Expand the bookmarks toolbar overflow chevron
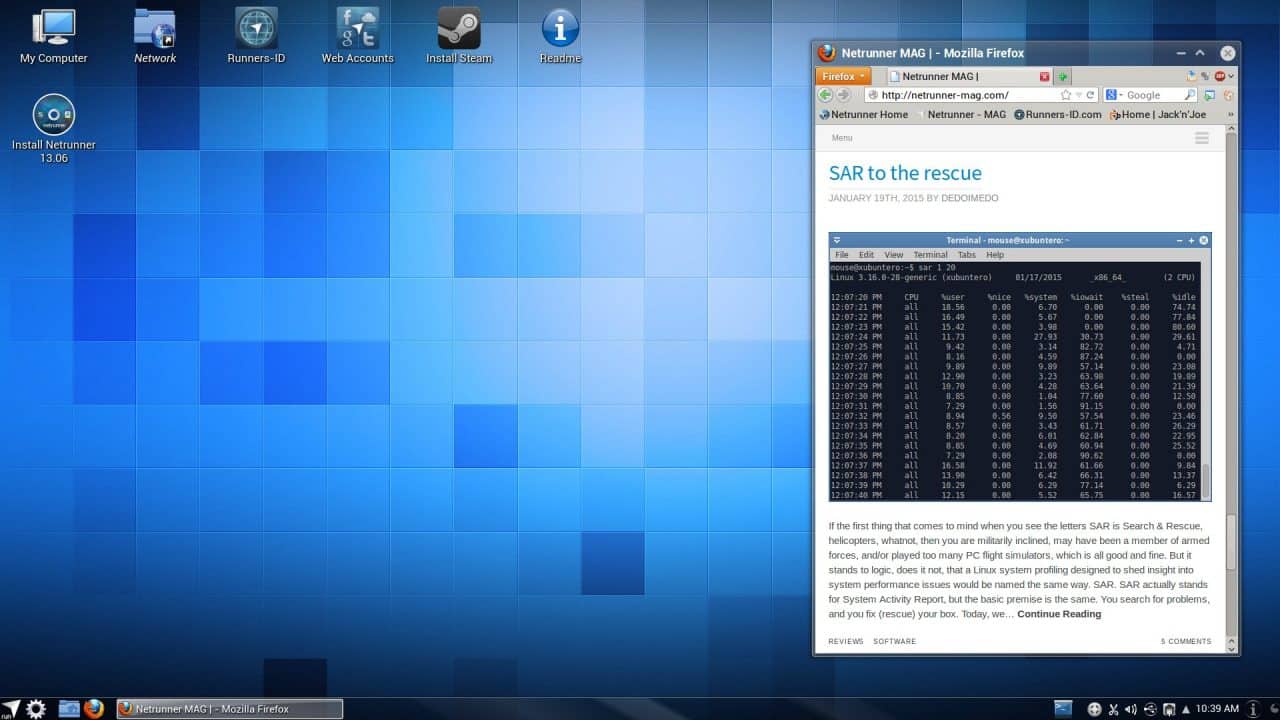The height and width of the screenshot is (720, 1280). tap(1227, 114)
